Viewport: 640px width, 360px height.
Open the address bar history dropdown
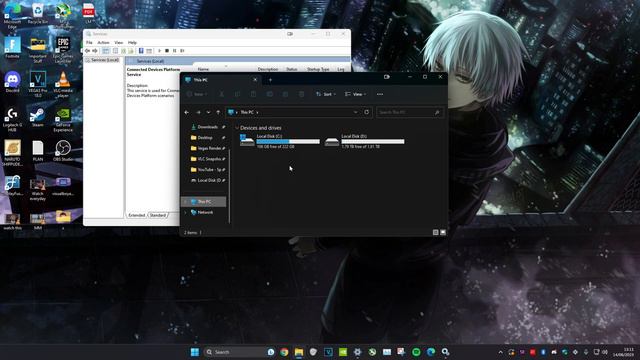356,112
